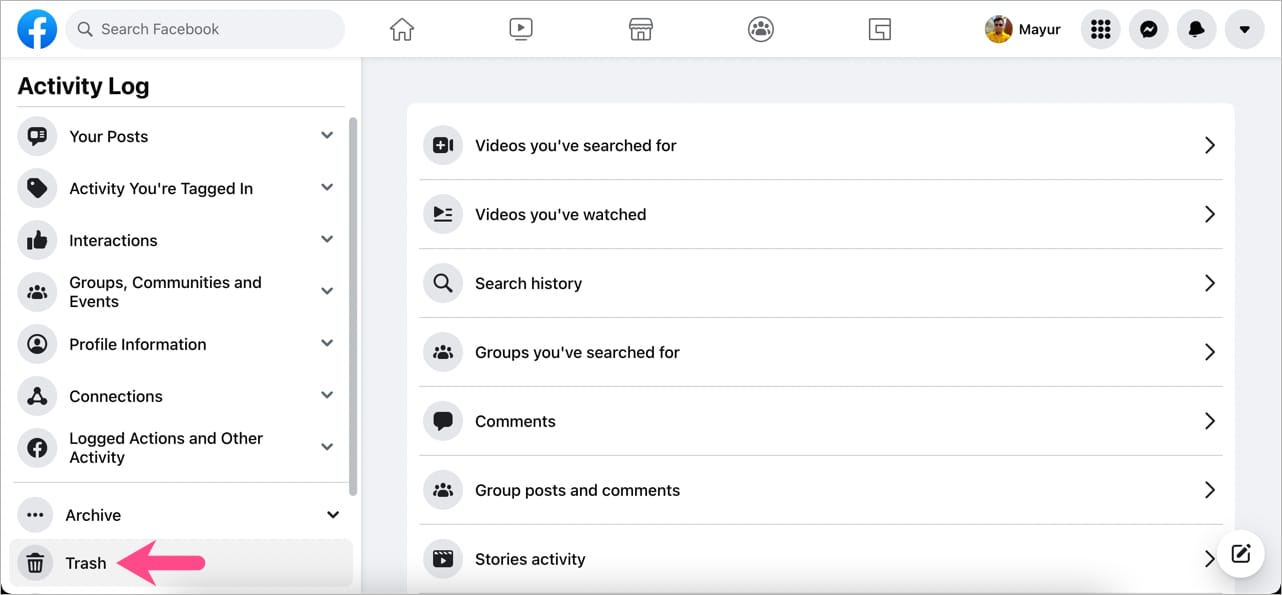This screenshot has width=1282, height=595.
Task: Open Marketplace from the top navigation
Action: point(640,29)
